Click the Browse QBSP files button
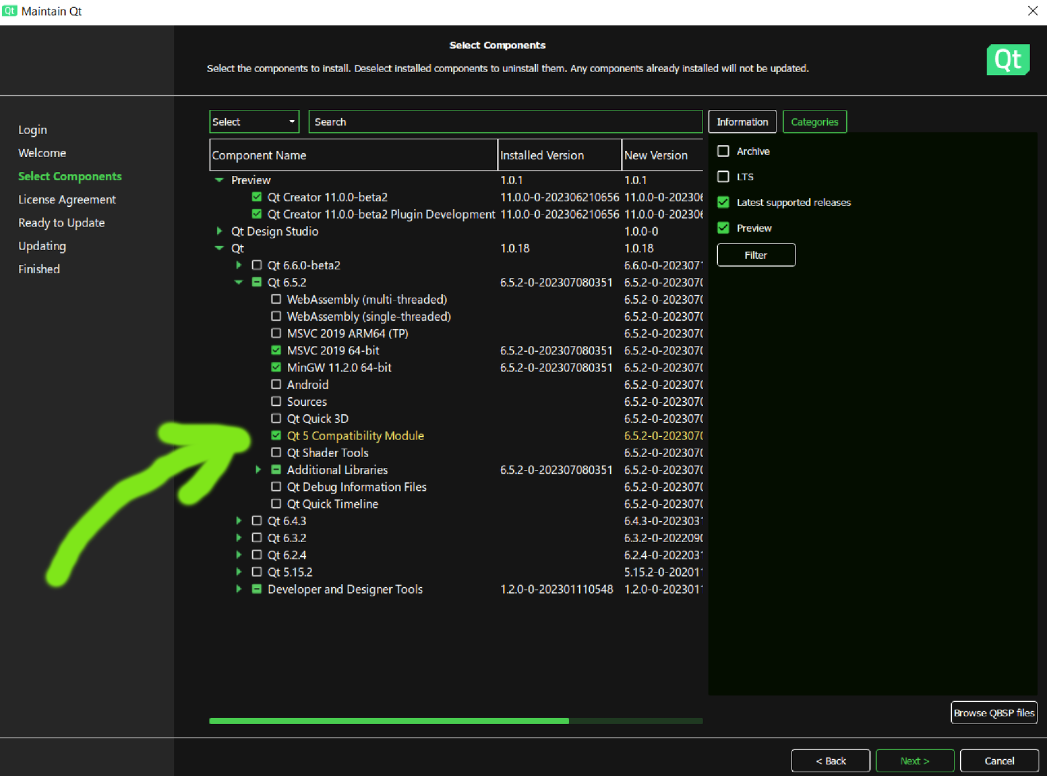Image resolution: width=1047 pixels, height=776 pixels. coord(994,713)
